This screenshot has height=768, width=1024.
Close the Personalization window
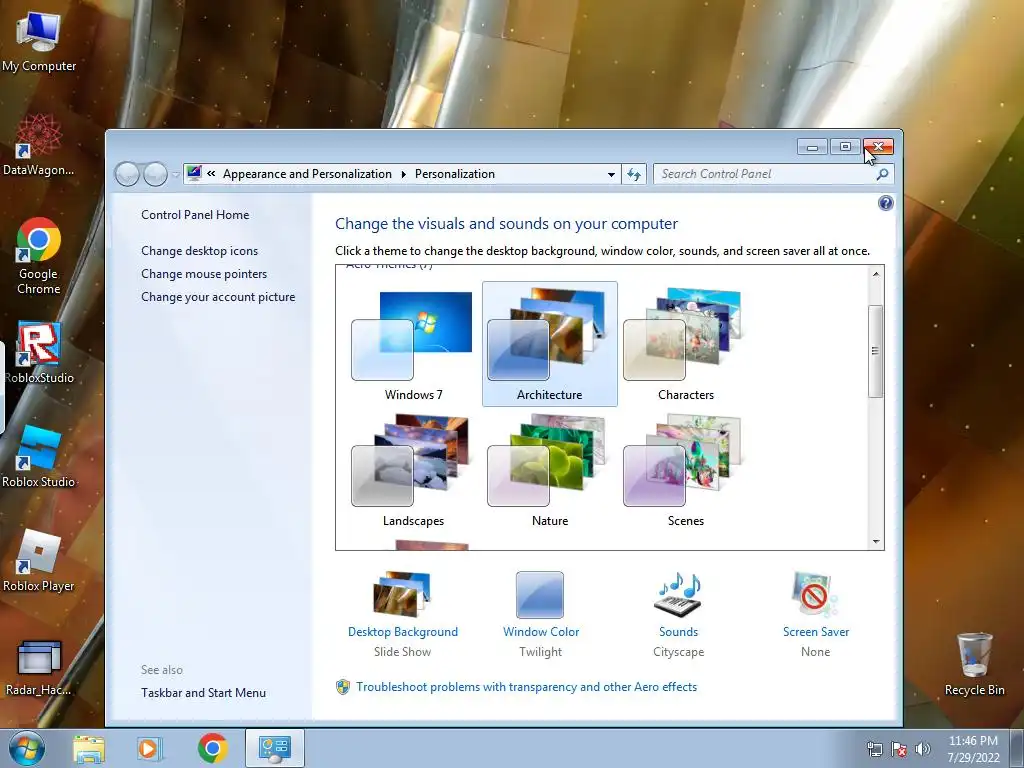coord(878,147)
